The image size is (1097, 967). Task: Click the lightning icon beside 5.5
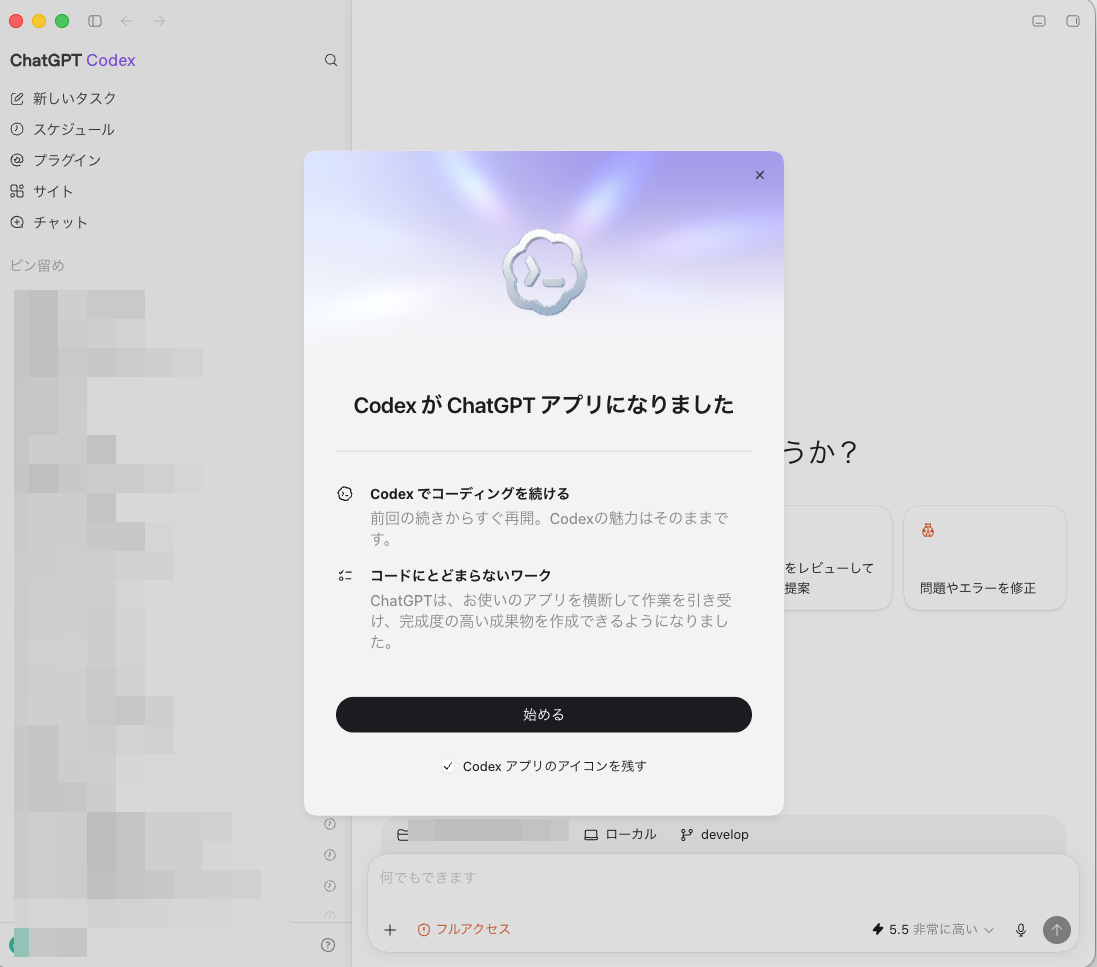877,930
